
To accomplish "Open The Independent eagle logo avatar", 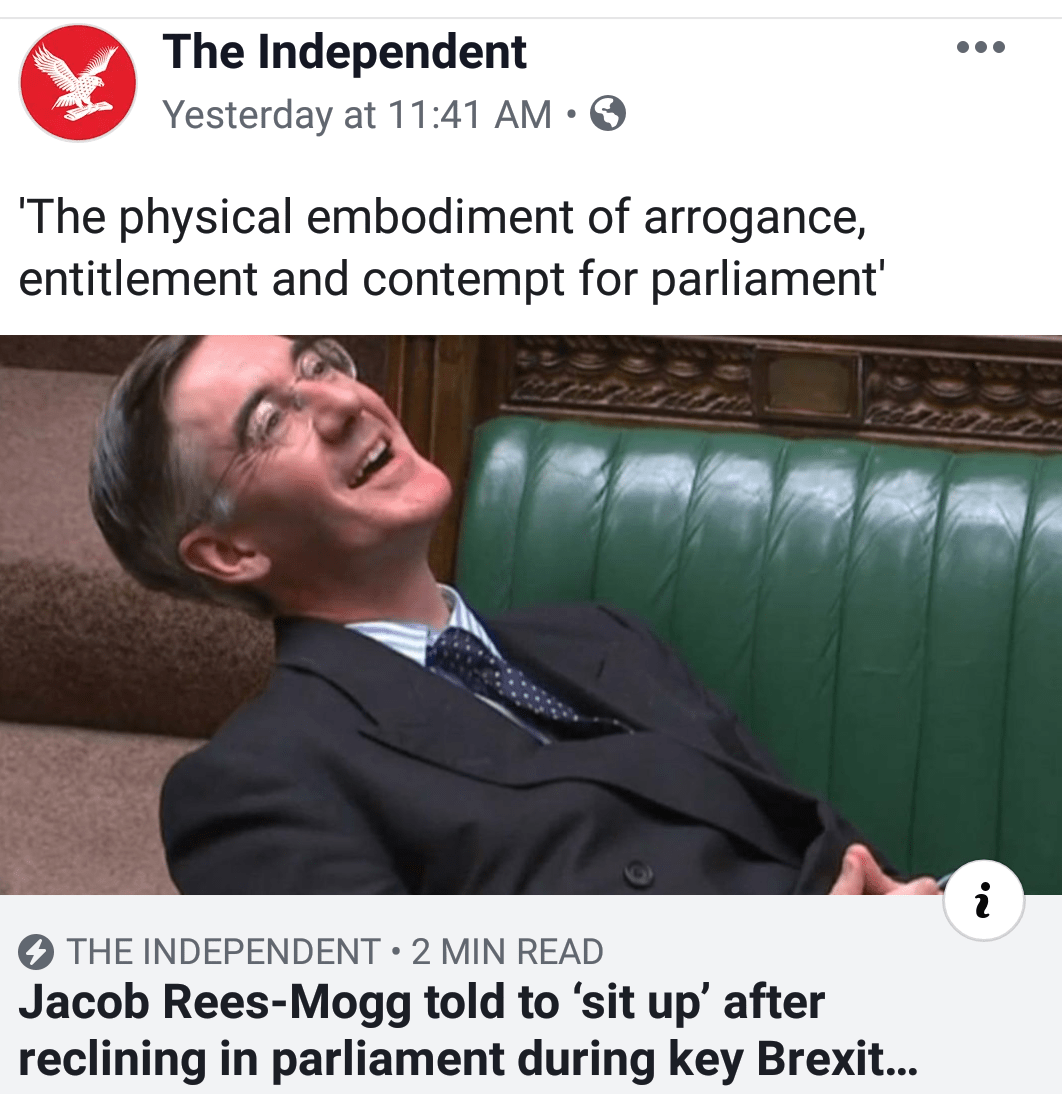I will 78,82.
